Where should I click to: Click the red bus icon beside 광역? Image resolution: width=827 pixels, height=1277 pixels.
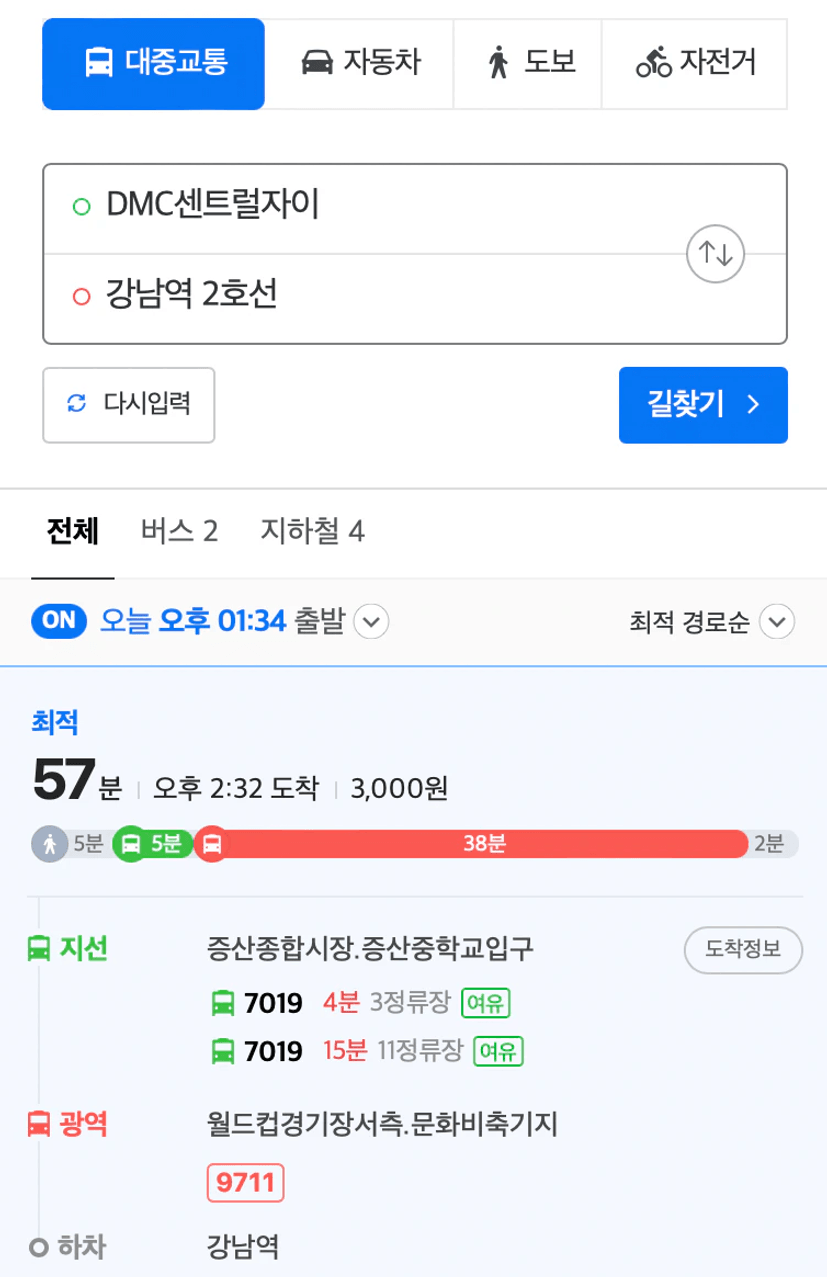[38, 1124]
